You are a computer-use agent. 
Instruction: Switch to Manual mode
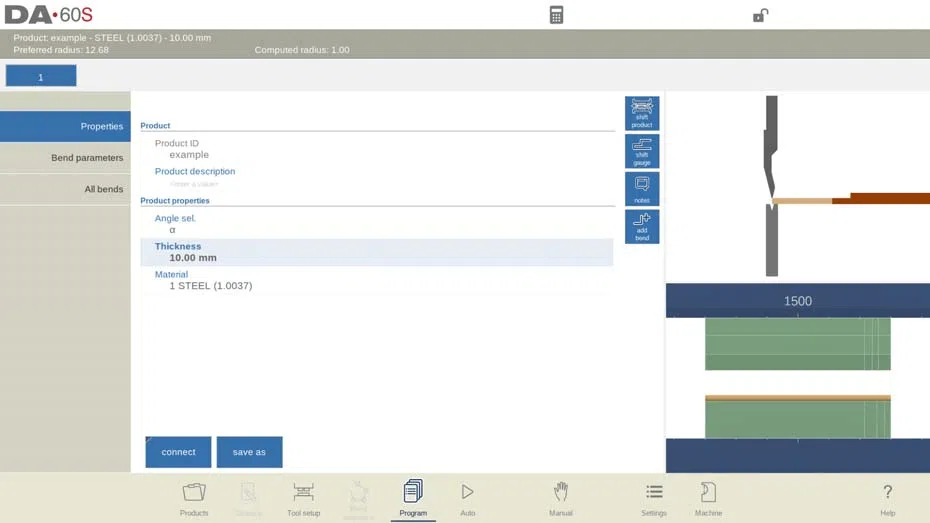(560, 499)
